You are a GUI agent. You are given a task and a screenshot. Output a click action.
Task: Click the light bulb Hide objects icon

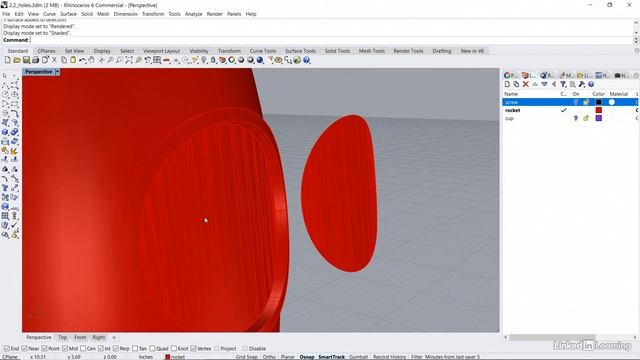204,60
